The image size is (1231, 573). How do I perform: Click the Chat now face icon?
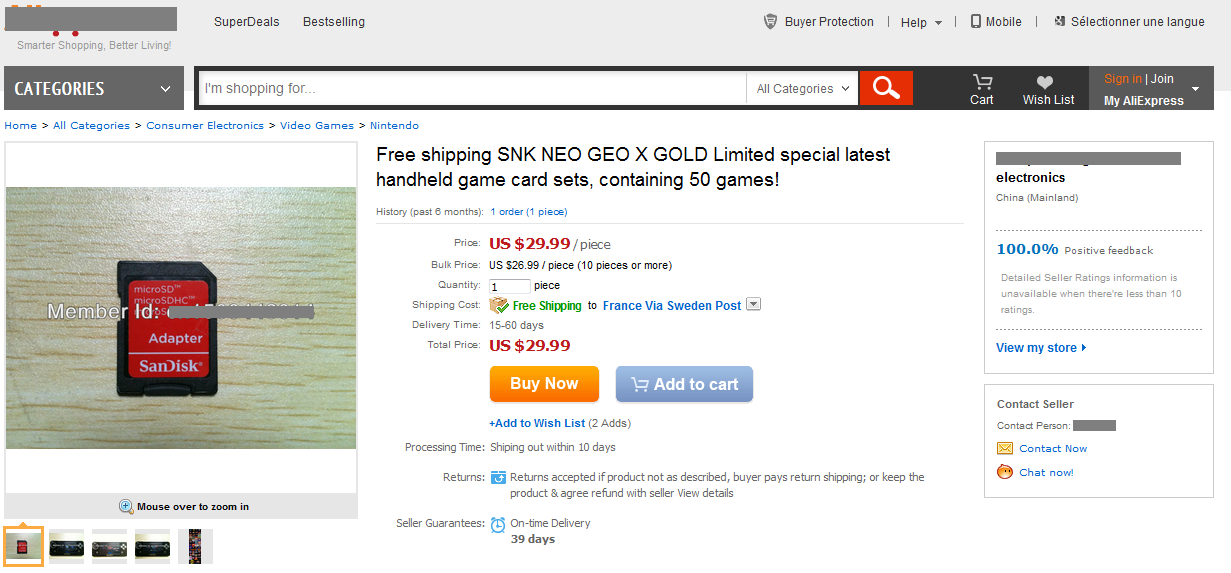coord(1005,472)
